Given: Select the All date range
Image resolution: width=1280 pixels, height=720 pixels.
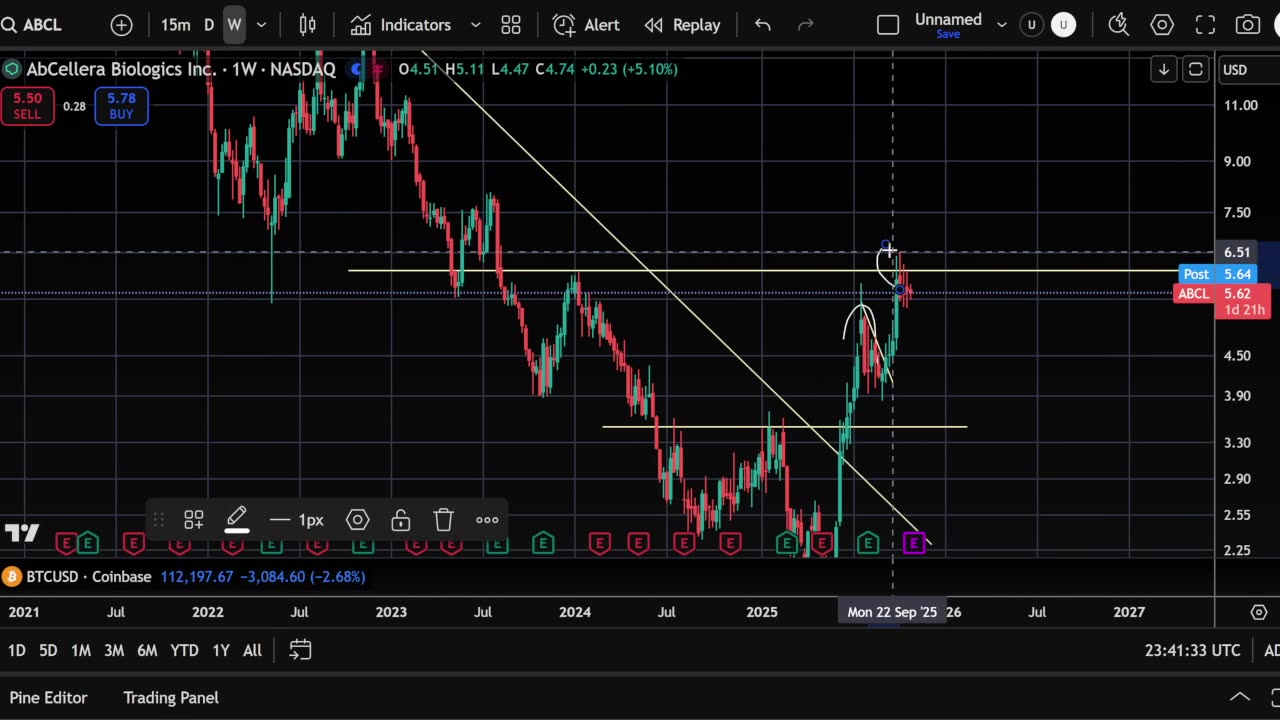Looking at the screenshot, I should [252, 650].
